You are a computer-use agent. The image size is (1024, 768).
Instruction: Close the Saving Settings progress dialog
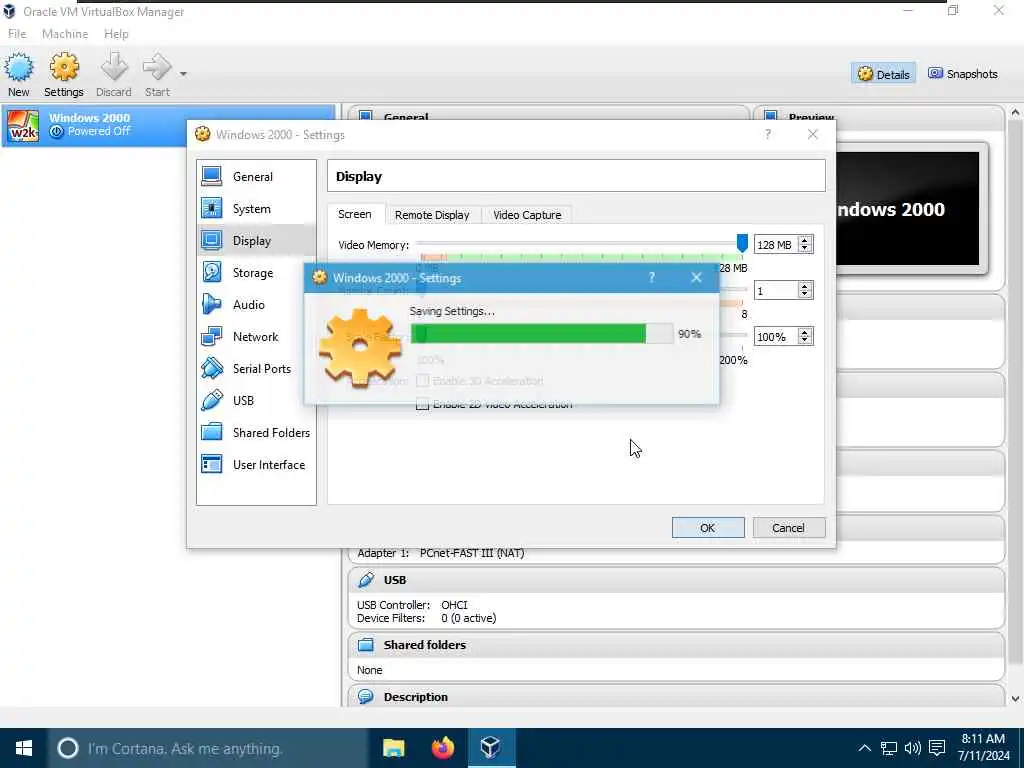click(696, 278)
